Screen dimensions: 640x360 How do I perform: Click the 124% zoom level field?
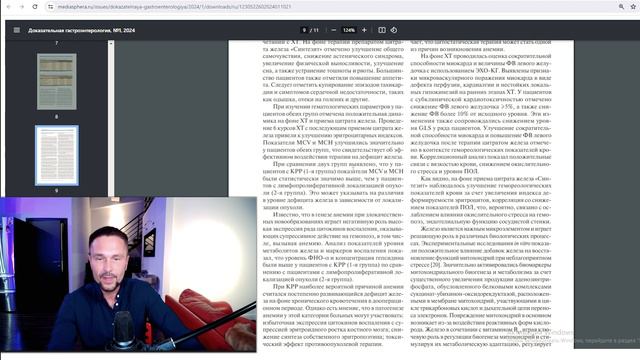[349, 30]
